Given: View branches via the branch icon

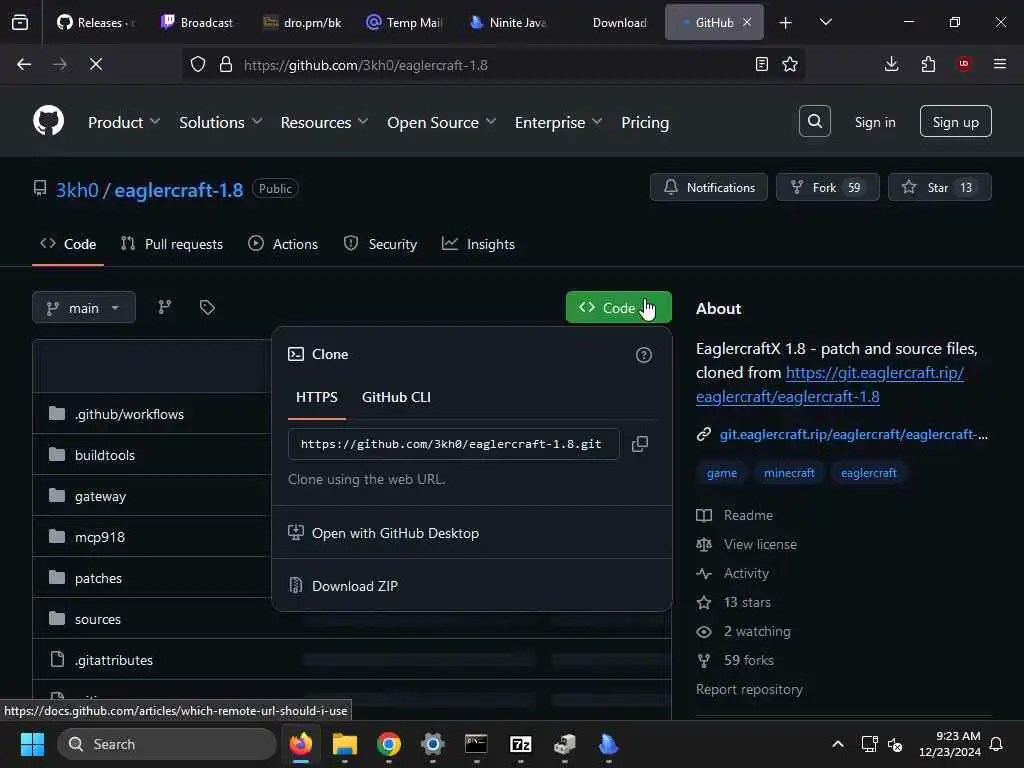Looking at the screenshot, I should [x=165, y=308].
